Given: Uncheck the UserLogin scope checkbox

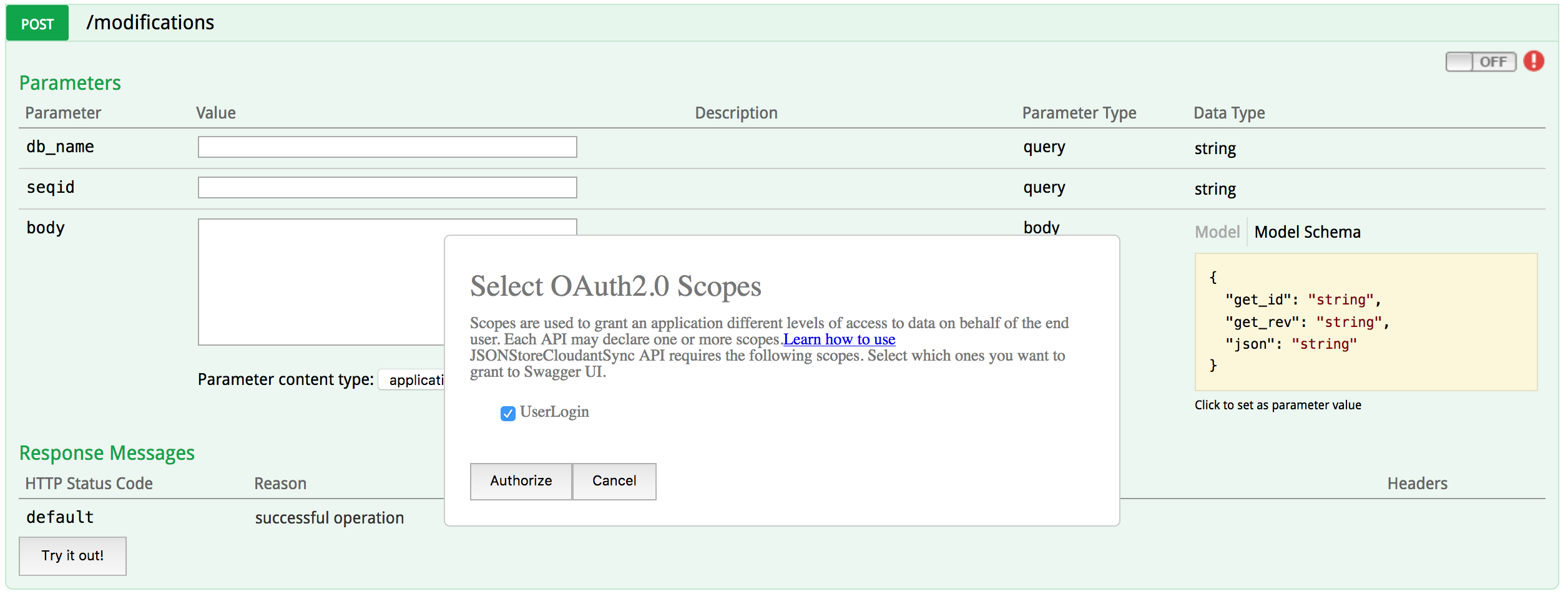Looking at the screenshot, I should tap(507, 413).
